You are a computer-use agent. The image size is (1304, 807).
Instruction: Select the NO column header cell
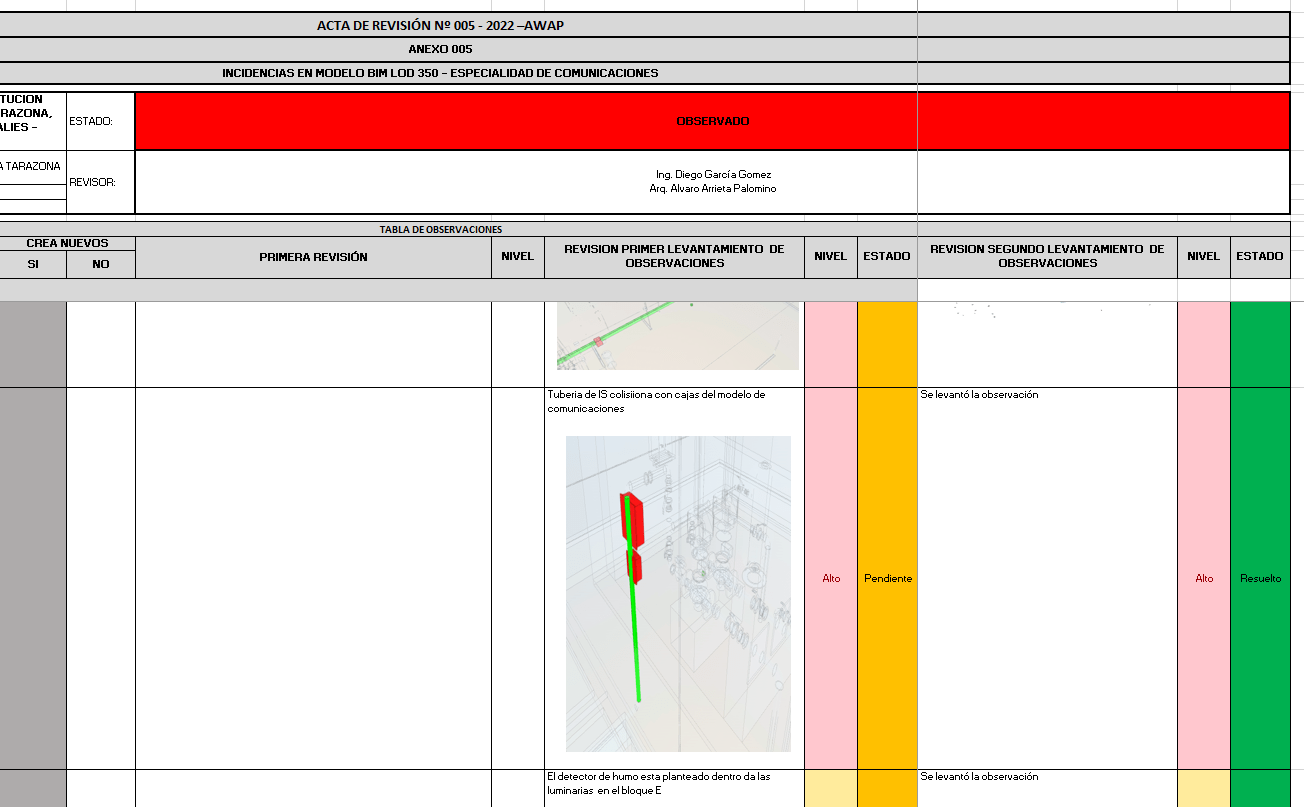coord(101,264)
